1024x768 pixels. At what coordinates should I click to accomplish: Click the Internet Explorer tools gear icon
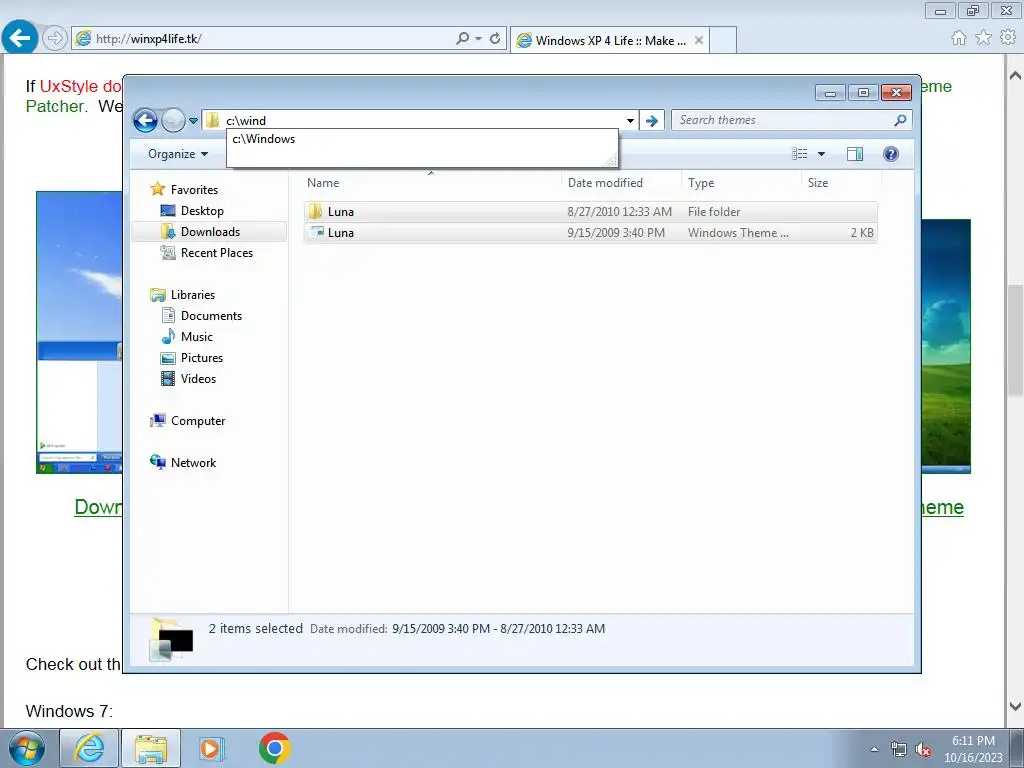click(1008, 38)
